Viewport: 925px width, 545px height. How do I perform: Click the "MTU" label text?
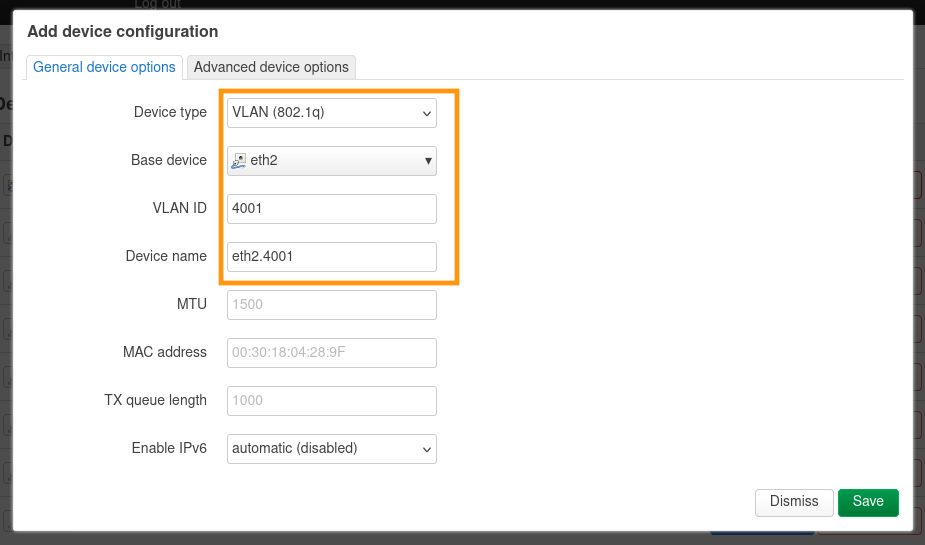point(191,304)
